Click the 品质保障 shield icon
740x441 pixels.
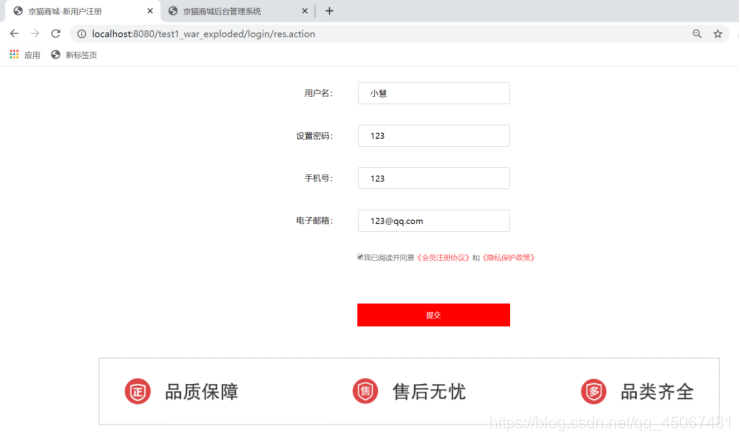137,391
